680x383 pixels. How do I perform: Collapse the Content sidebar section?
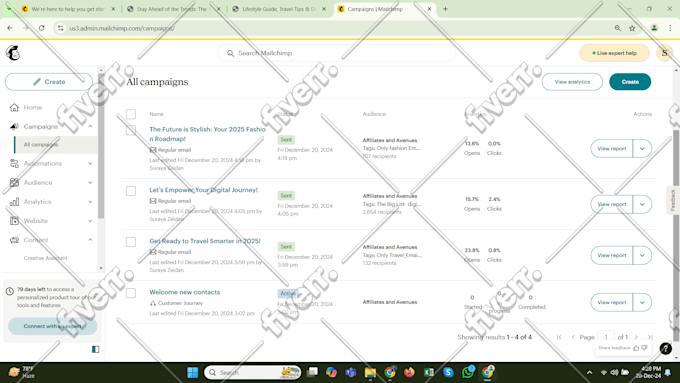(x=90, y=240)
